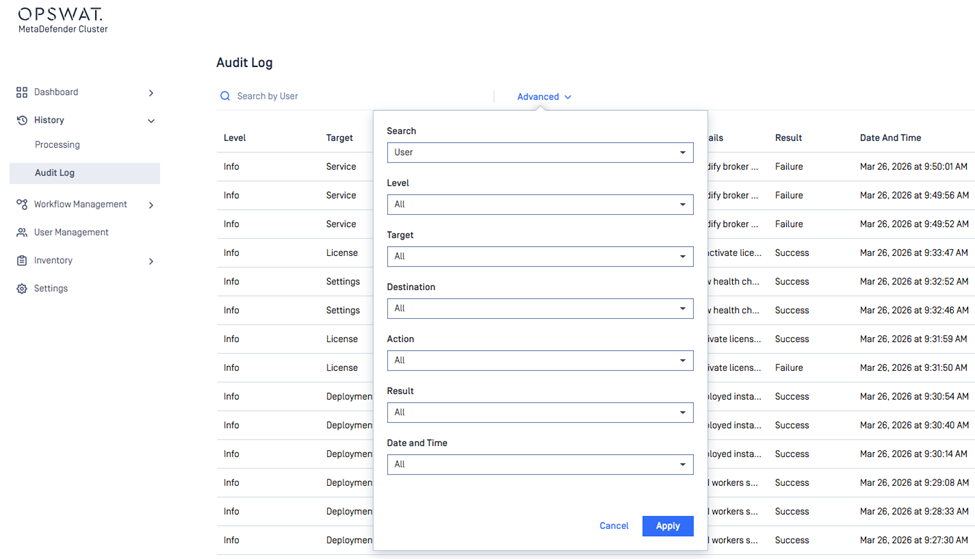Open the Processing history page
The image size is (975, 559).
57,145
